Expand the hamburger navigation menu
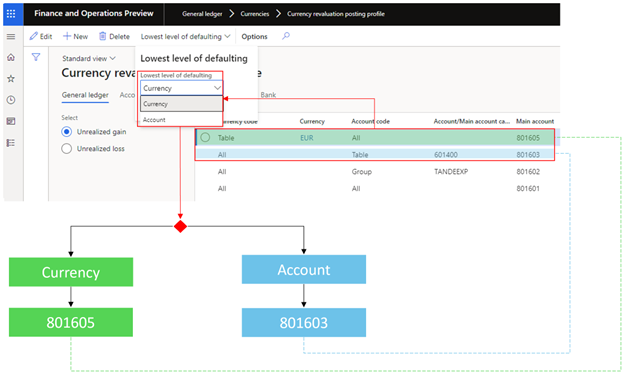The image size is (624, 375). coord(11,37)
